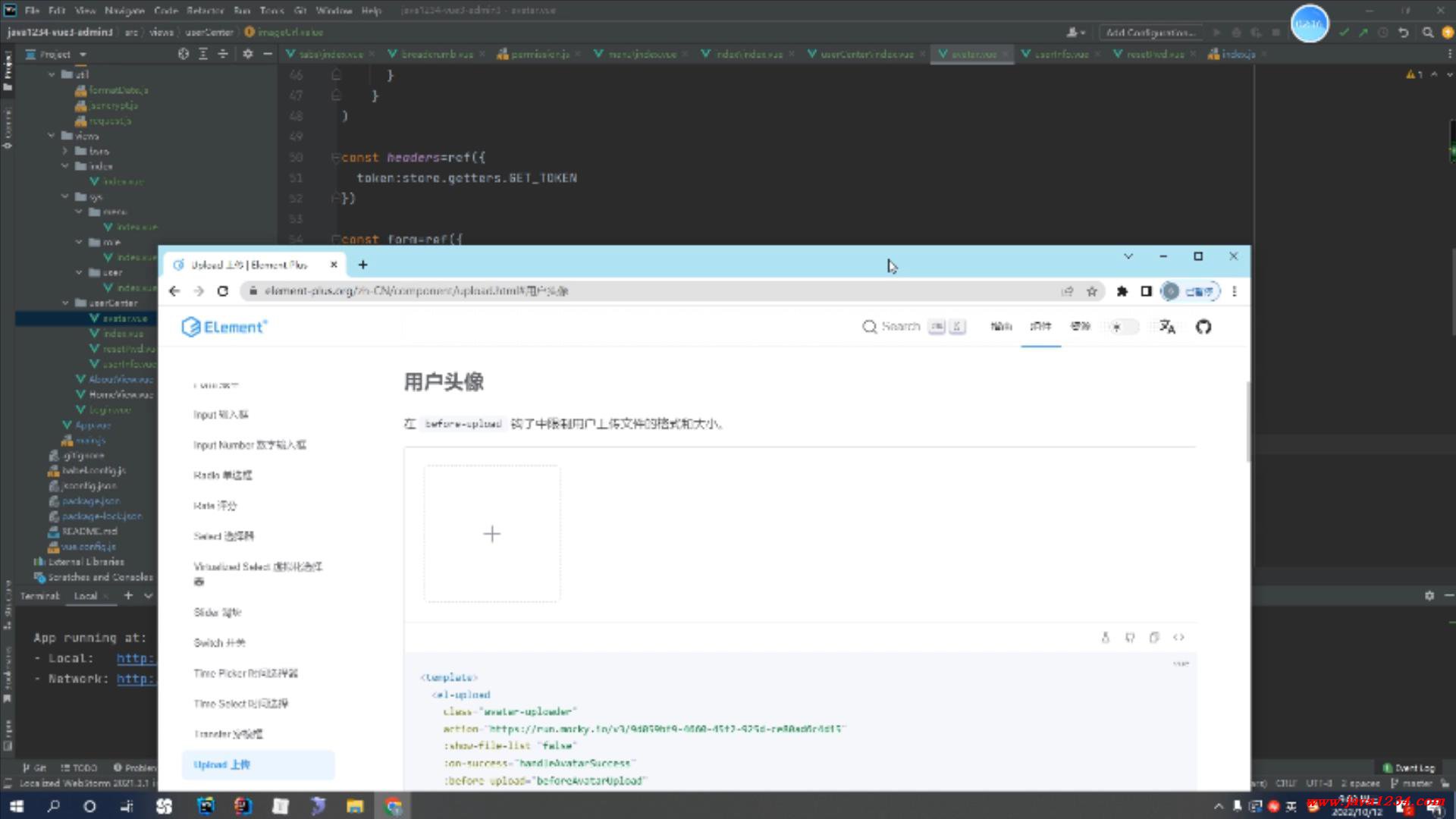Image resolution: width=1456 pixels, height=819 pixels.
Task: Open Chrome side panel icon
Action: [1146, 291]
